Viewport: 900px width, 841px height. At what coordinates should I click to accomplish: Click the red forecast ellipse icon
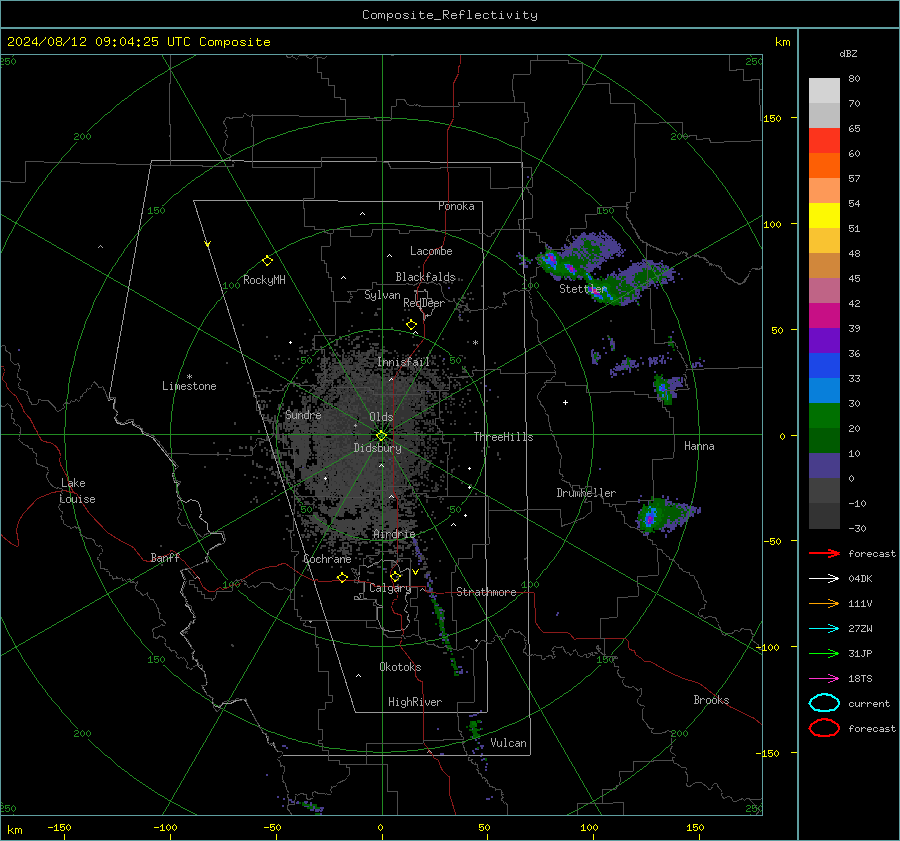tap(824, 728)
